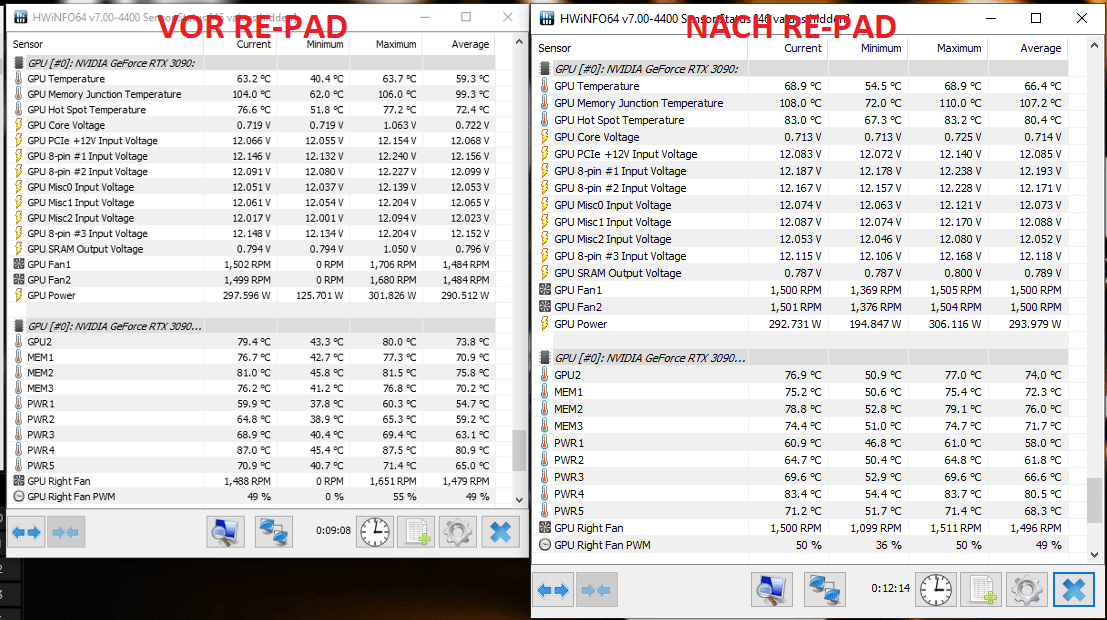1107x620 pixels.
Task: Maximize the right HWiNFO64 window
Action: (x=1036, y=18)
